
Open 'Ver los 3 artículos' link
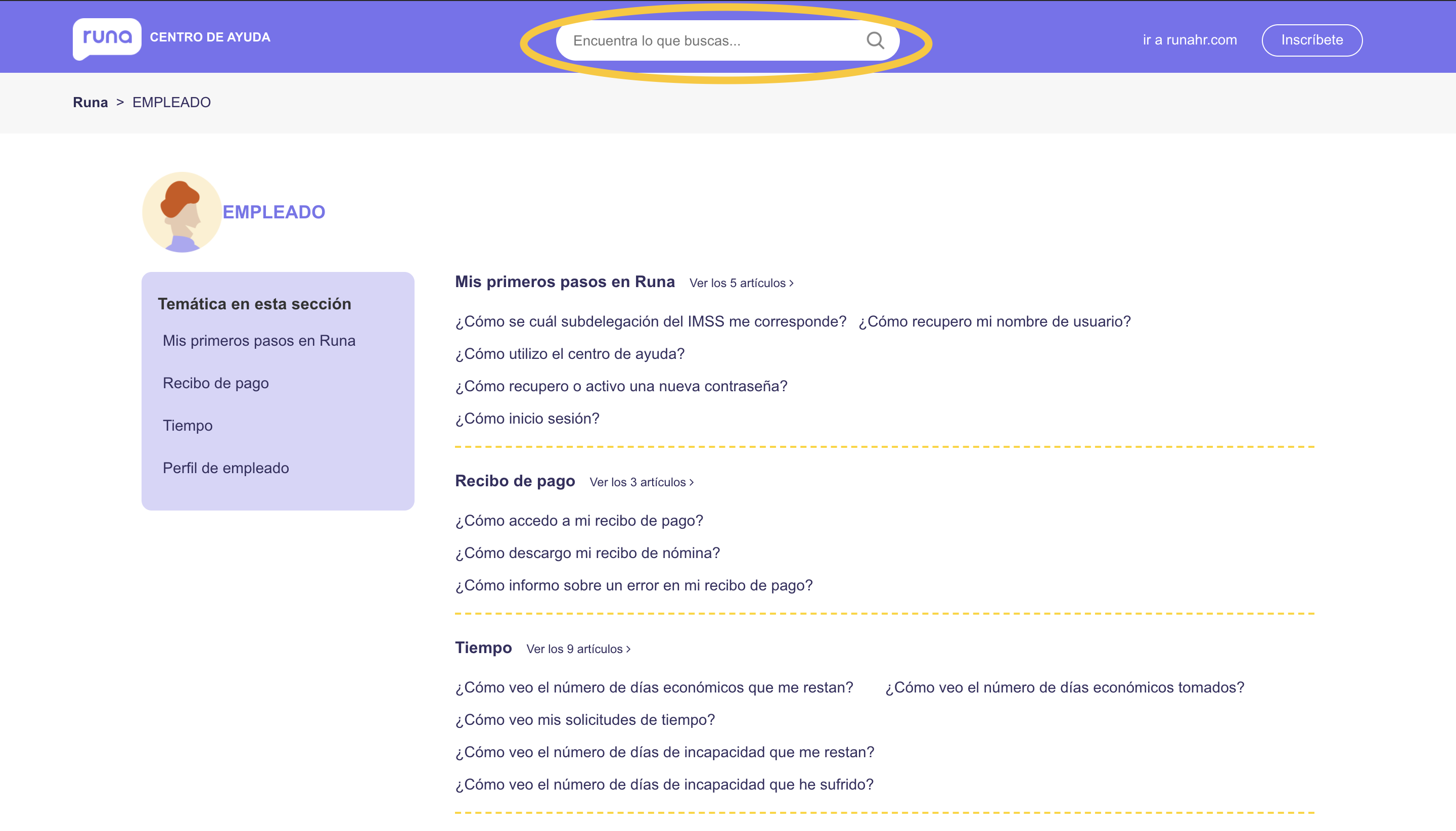(642, 482)
